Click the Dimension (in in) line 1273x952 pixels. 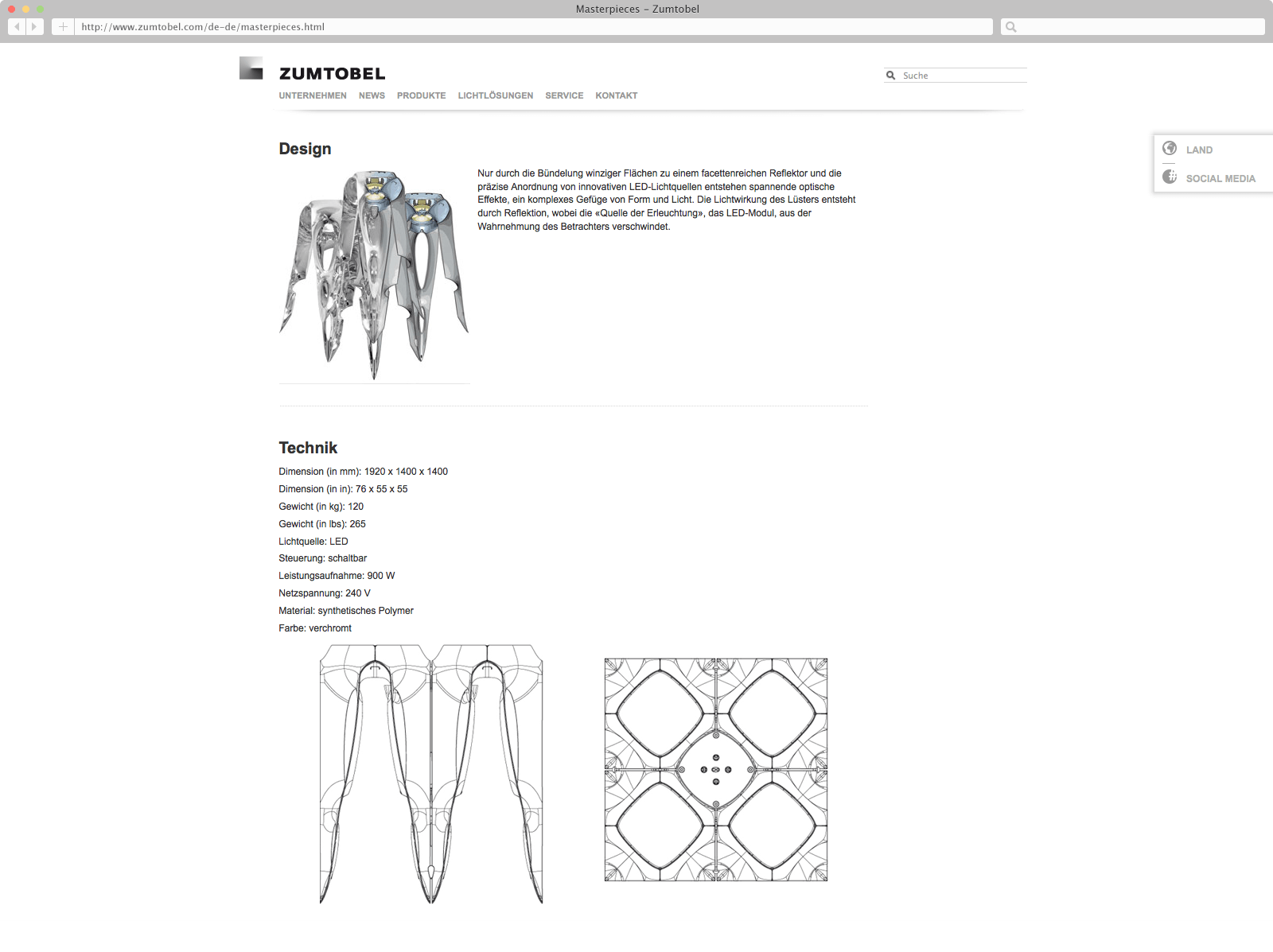pyautogui.click(x=343, y=489)
